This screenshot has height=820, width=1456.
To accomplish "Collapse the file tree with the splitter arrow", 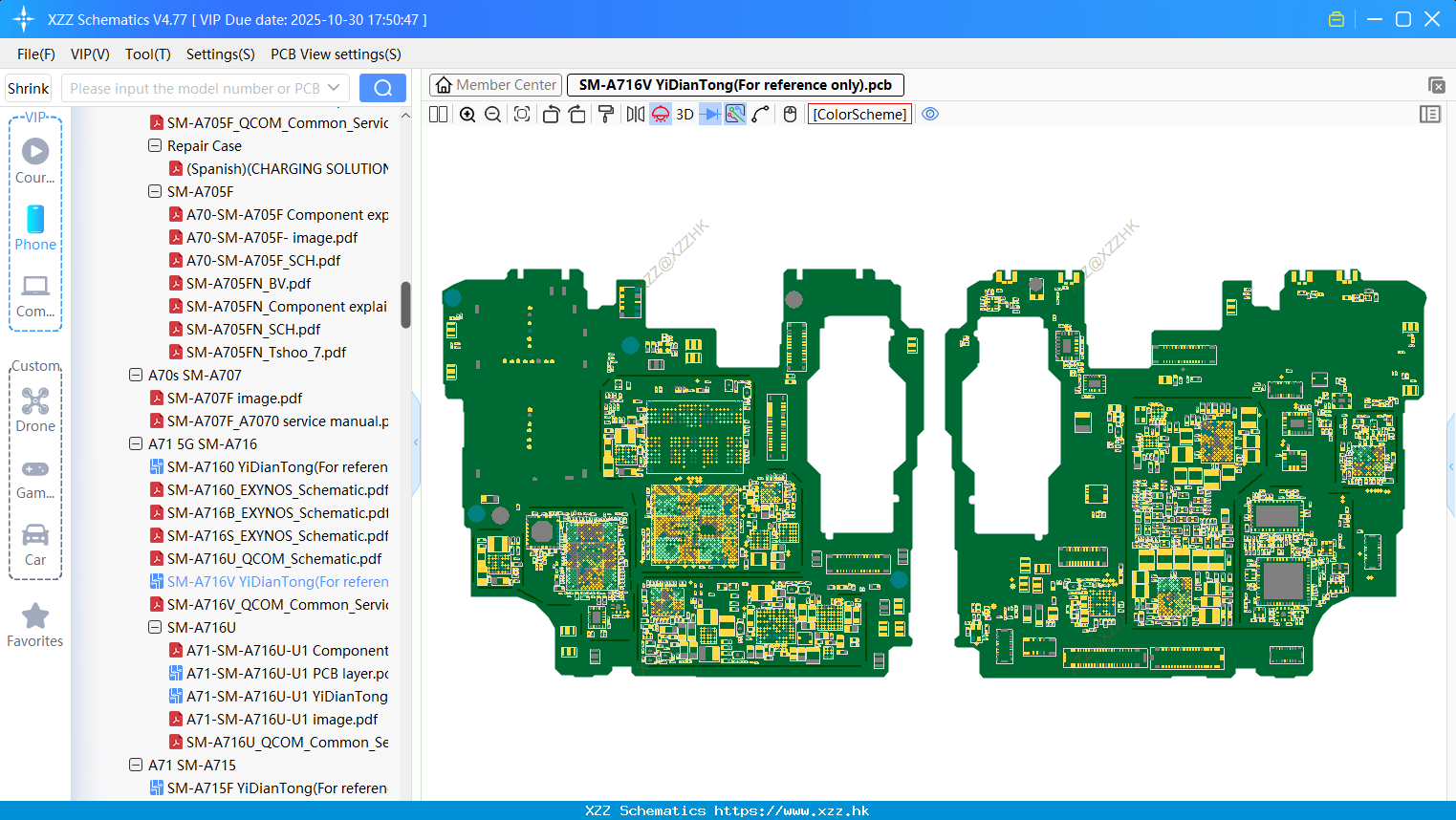I will coord(416,442).
